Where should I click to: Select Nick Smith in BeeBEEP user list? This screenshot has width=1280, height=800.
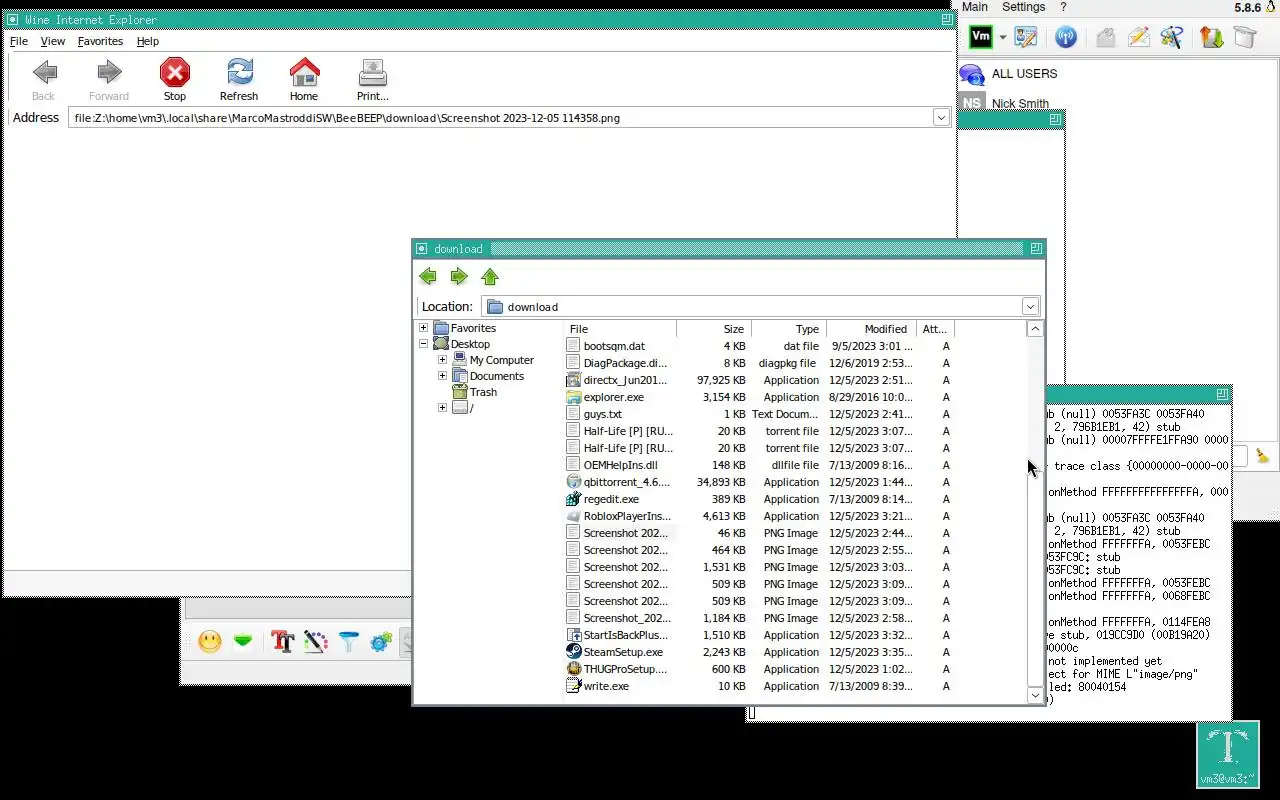click(x=1020, y=104)
